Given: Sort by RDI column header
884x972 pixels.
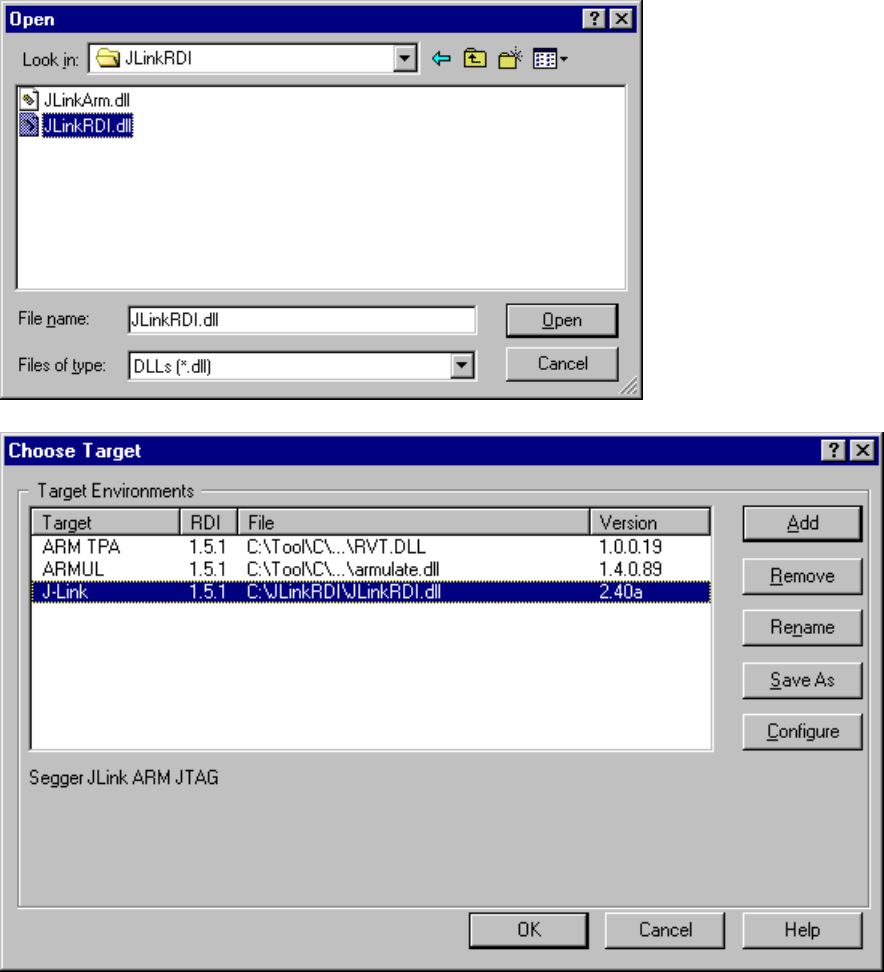Looking at the screenshot, I should (209, 522).
